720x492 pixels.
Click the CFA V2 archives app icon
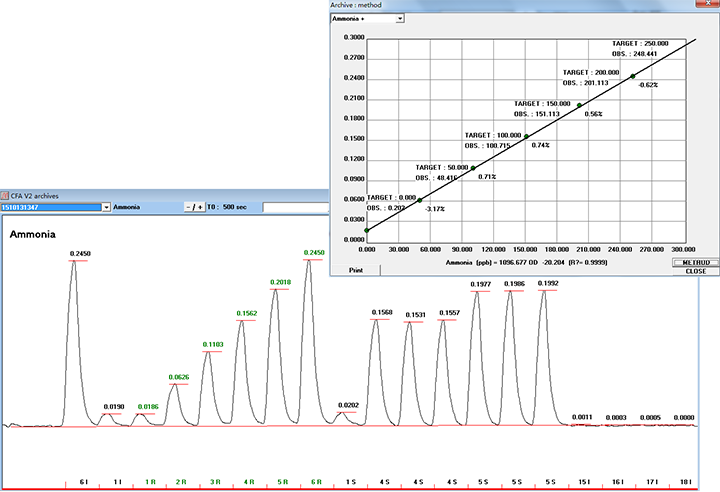tap(6, 196)
